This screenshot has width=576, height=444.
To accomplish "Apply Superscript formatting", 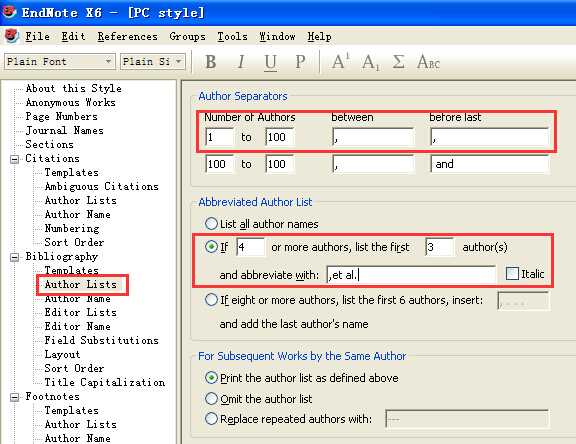I will [341, 62].
